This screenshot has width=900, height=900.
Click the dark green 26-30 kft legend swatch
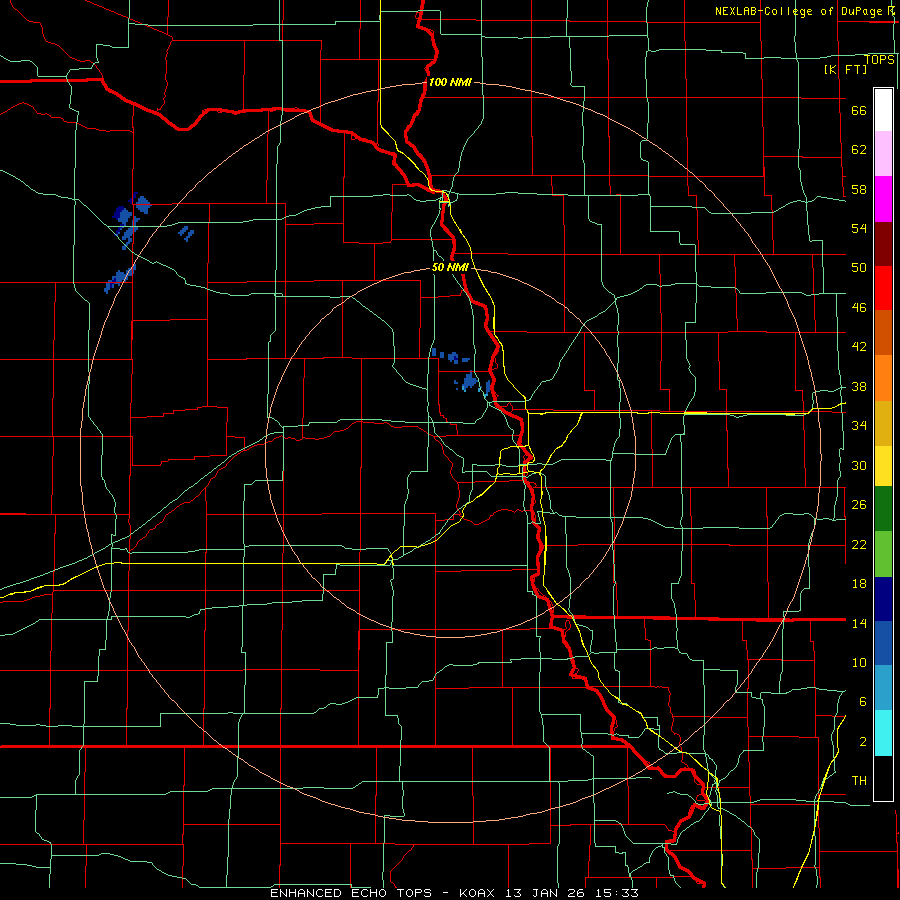click(x=883, y=509)
